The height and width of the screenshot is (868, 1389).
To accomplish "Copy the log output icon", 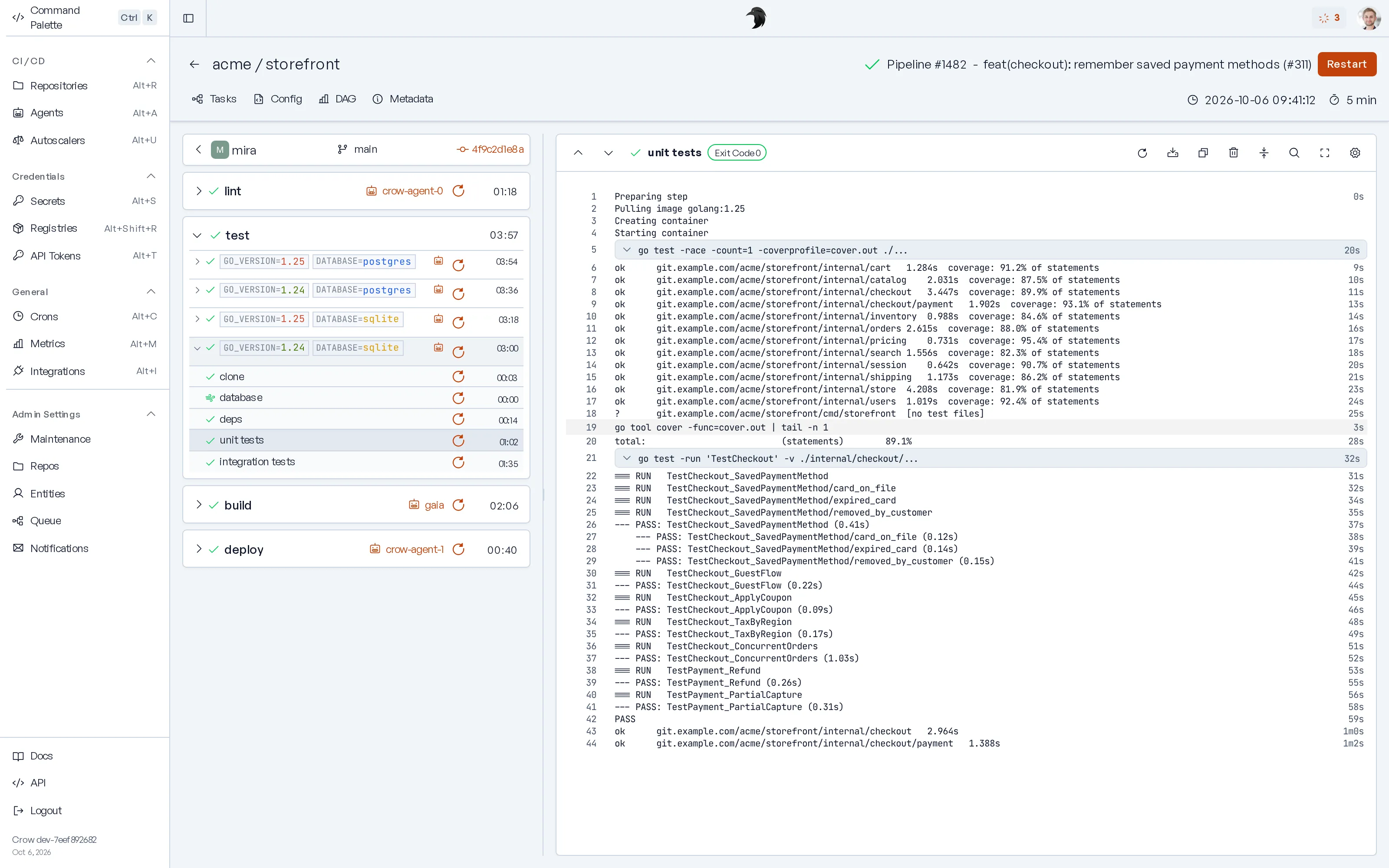I will [1203, 153].
